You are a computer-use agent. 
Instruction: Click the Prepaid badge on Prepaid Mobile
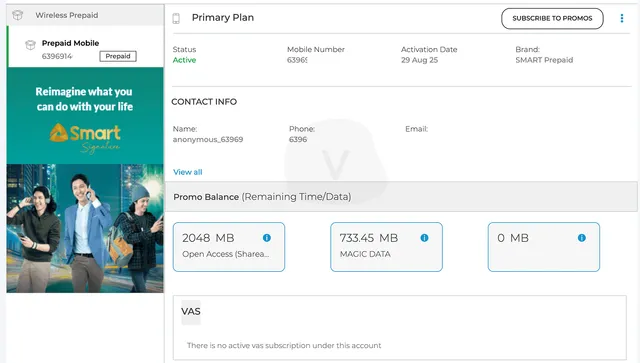(x=118, y=56)
